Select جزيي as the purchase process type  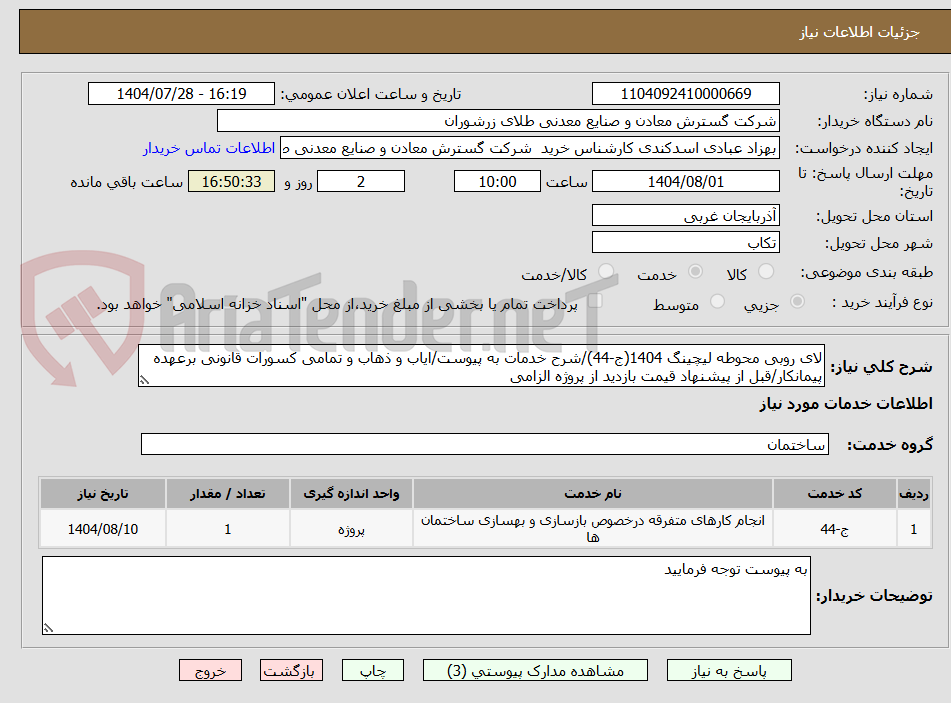click(797, 302)
